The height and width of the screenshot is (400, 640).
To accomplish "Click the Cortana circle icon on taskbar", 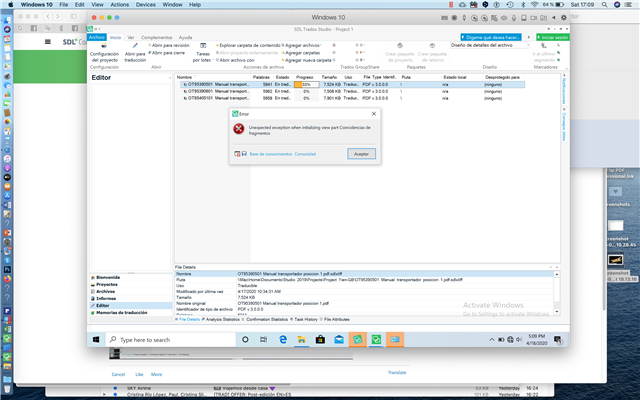I will pos(245,340).
